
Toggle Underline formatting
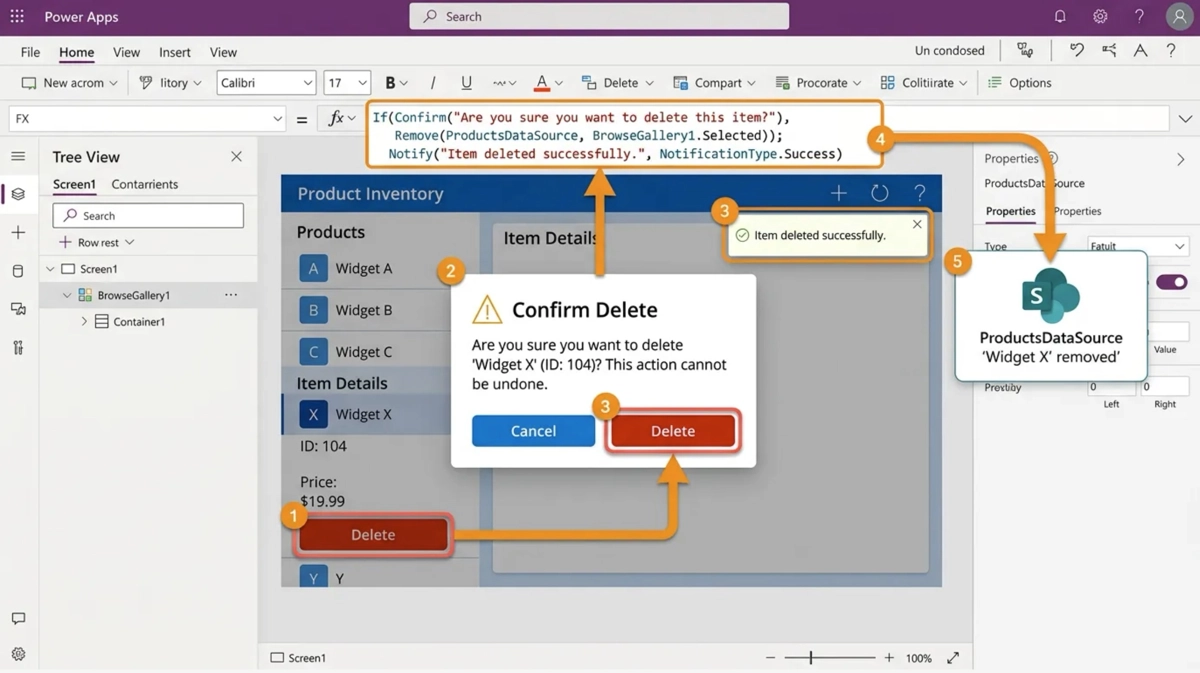tap(466, 83)
